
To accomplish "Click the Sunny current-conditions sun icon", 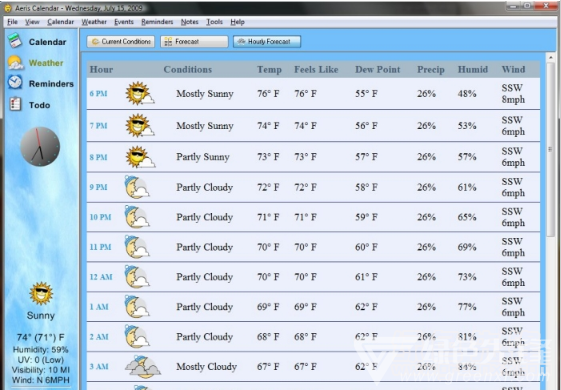I will click(41, 294).
